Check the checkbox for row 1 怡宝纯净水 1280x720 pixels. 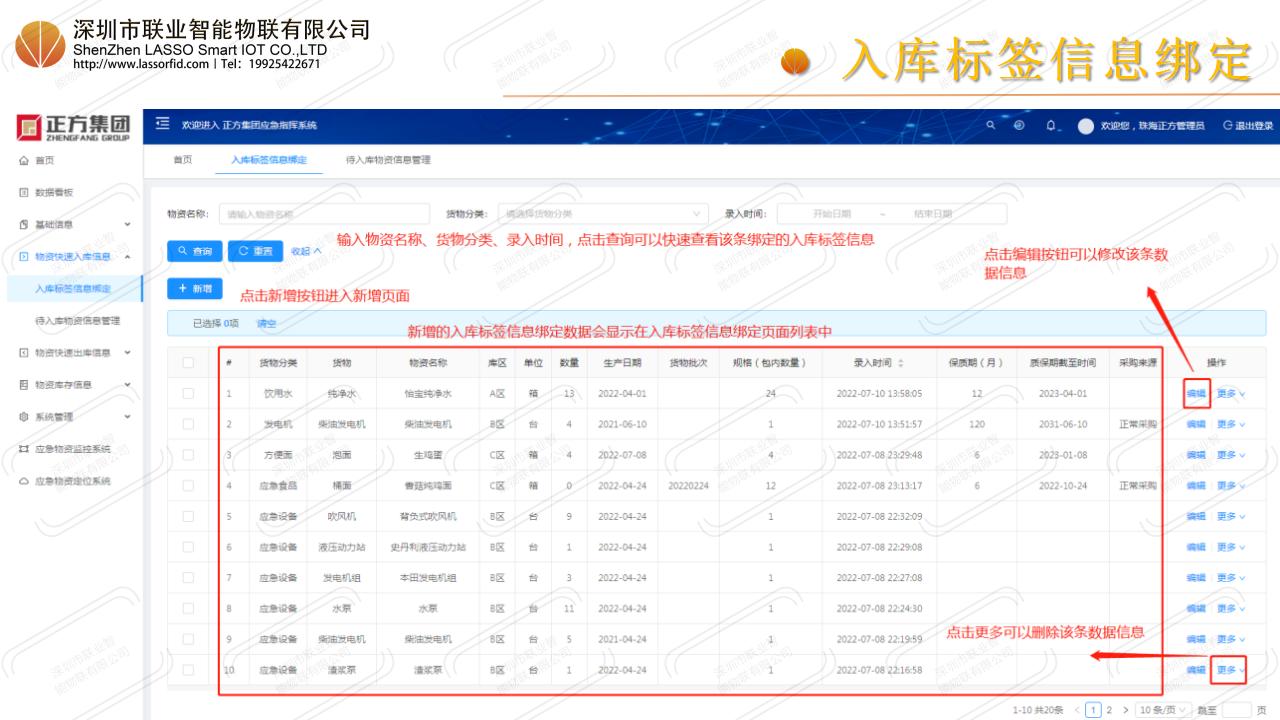[x=188, y=394]
